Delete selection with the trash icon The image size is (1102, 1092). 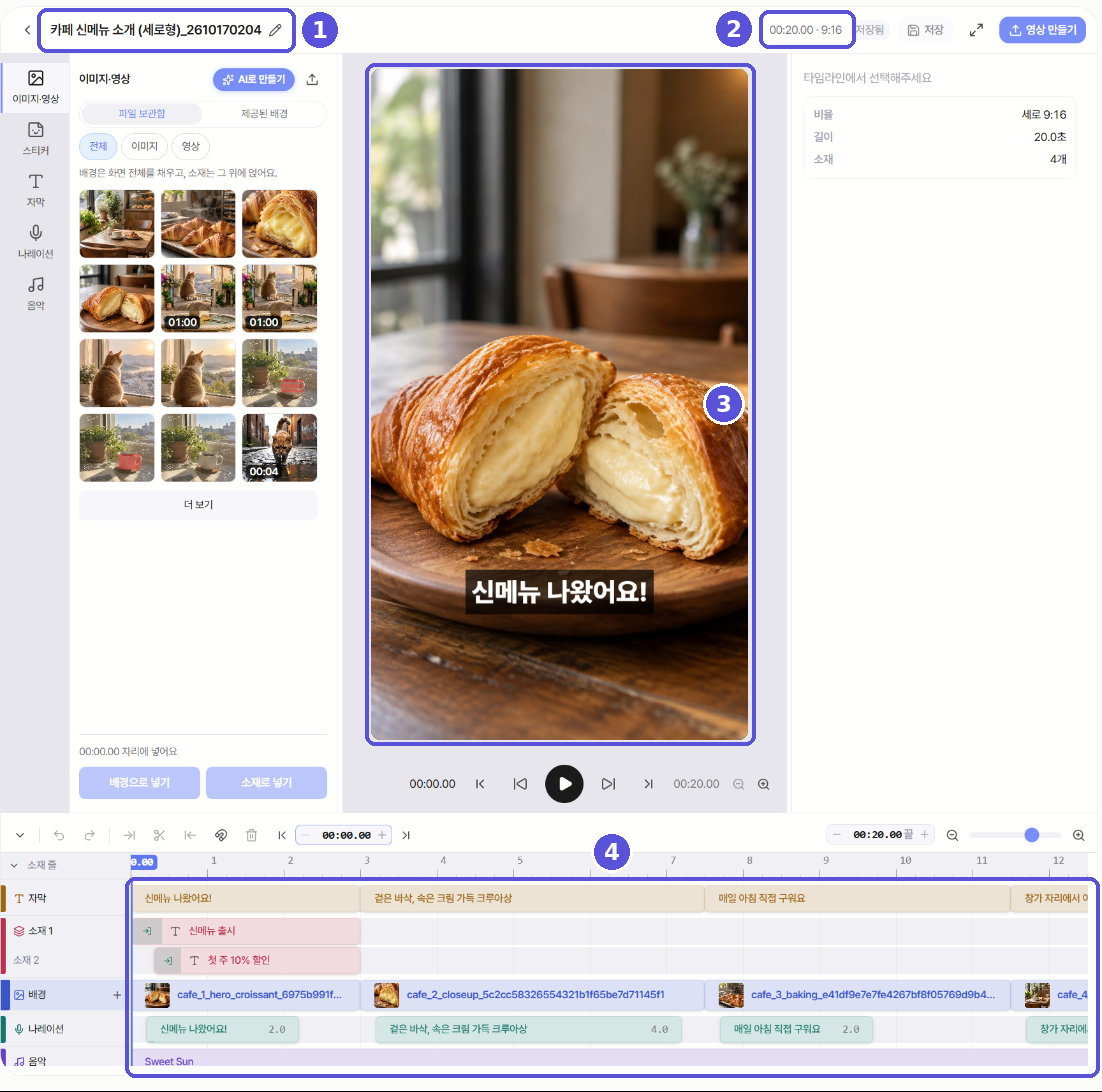pos(251,835)
